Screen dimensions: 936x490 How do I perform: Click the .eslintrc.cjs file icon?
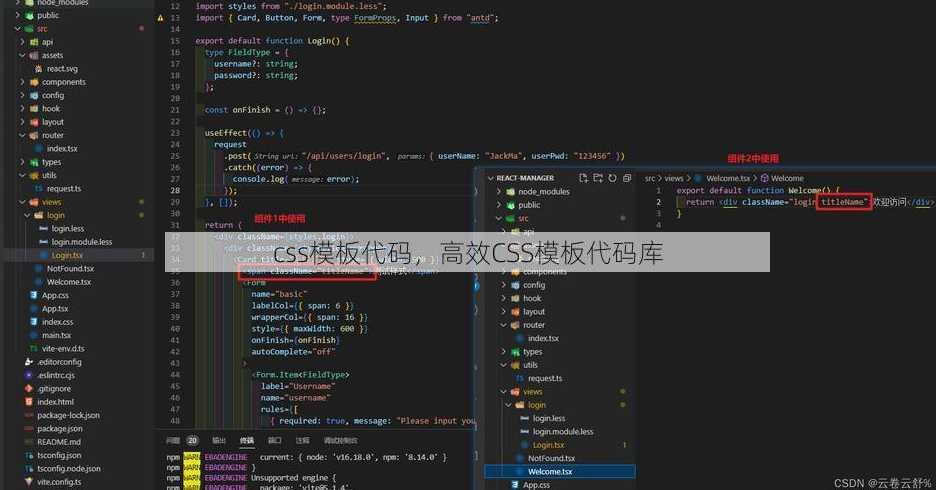tap(29, 375)
